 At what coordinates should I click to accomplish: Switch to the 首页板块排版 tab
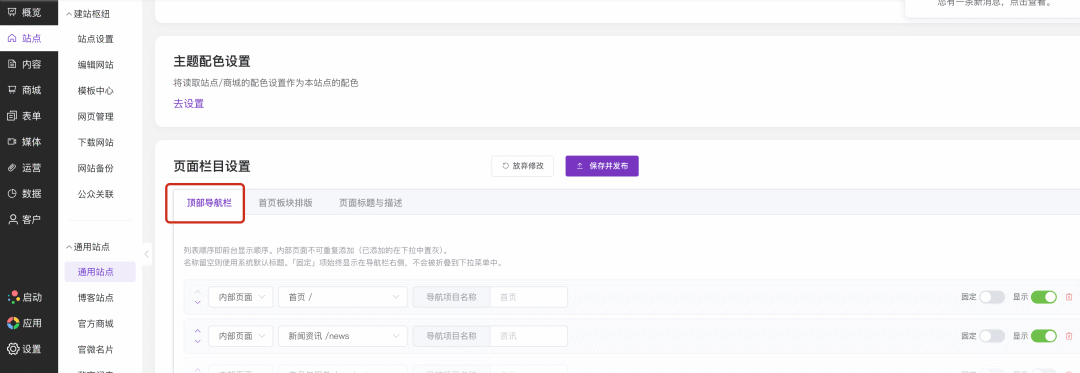(285, 203)
